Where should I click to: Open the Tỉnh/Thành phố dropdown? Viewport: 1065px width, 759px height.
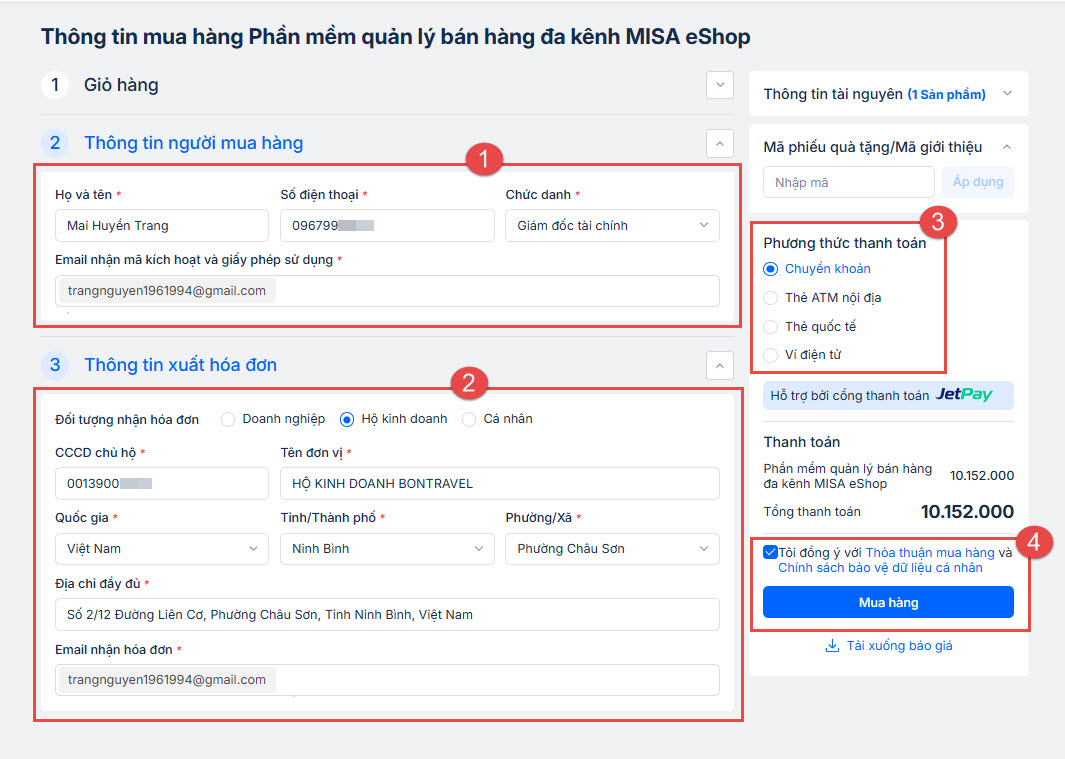387,549
